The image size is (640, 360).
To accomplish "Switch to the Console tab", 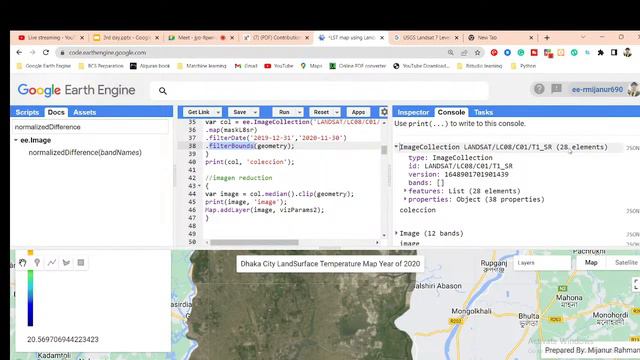I will coord(451,112).
